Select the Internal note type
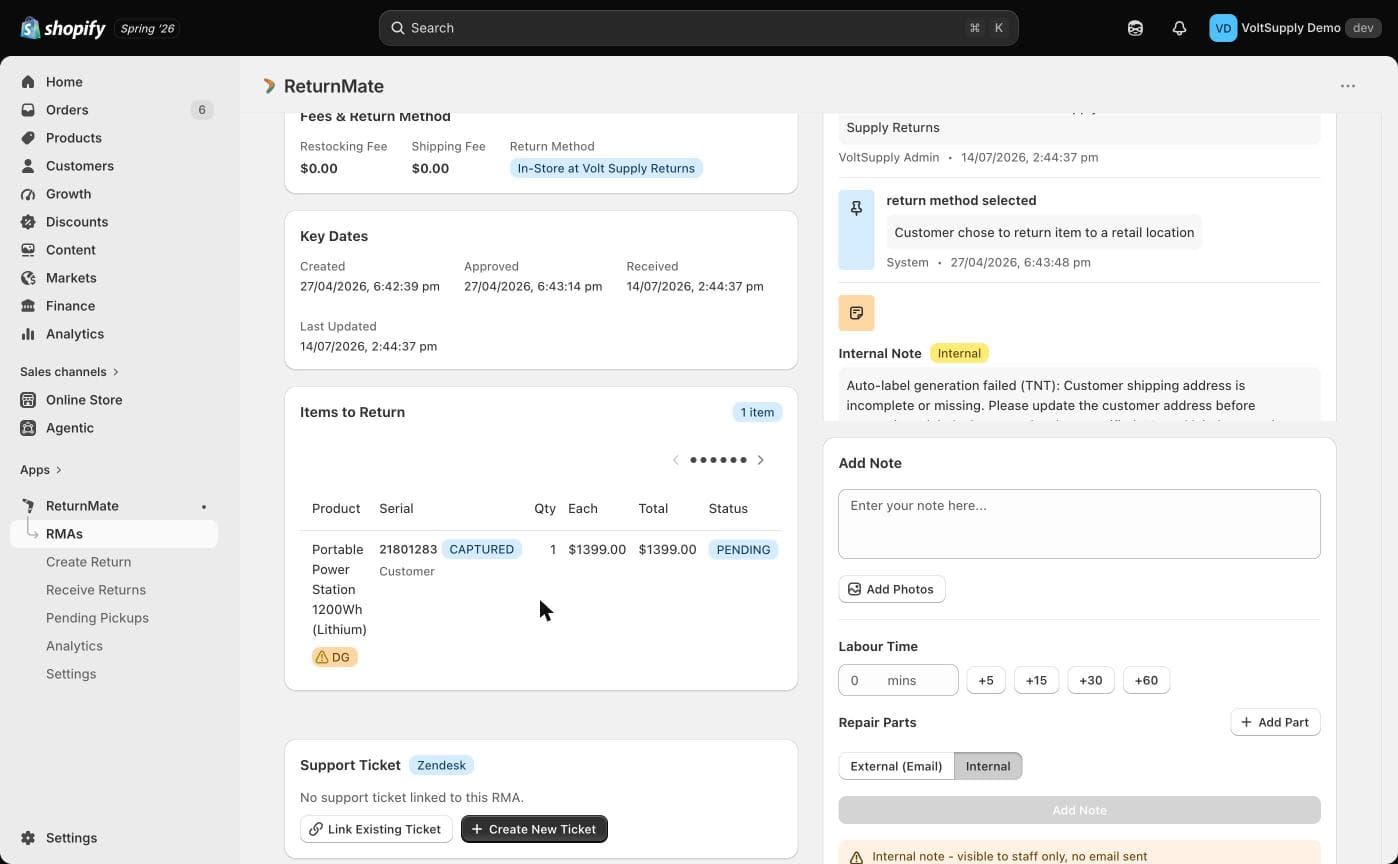The image size is (1398, 864). [x=988, y=766]
